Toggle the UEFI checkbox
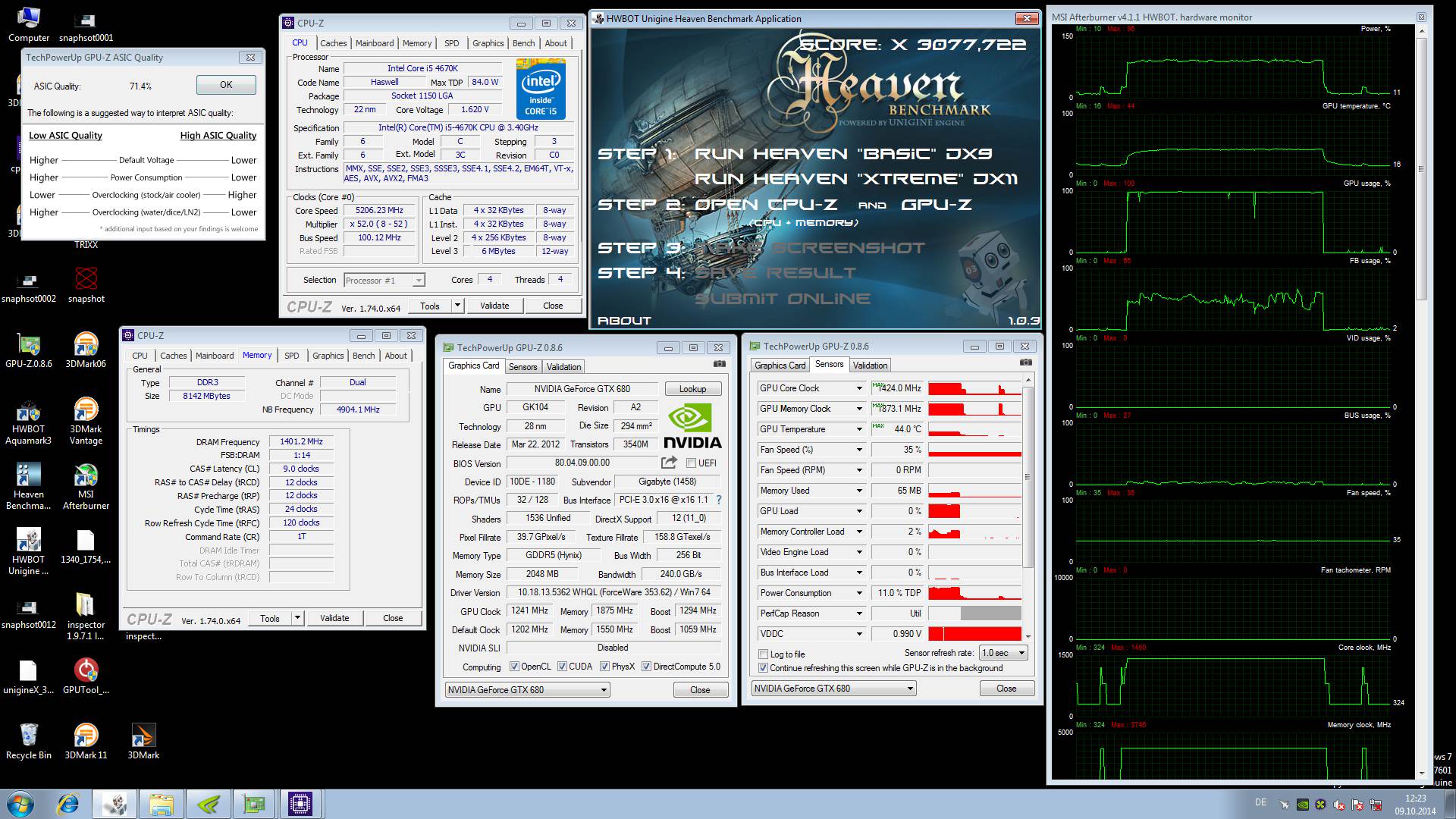Viewport: 1456px width, 819px height. pyautogui.click(x=691, y=463)
